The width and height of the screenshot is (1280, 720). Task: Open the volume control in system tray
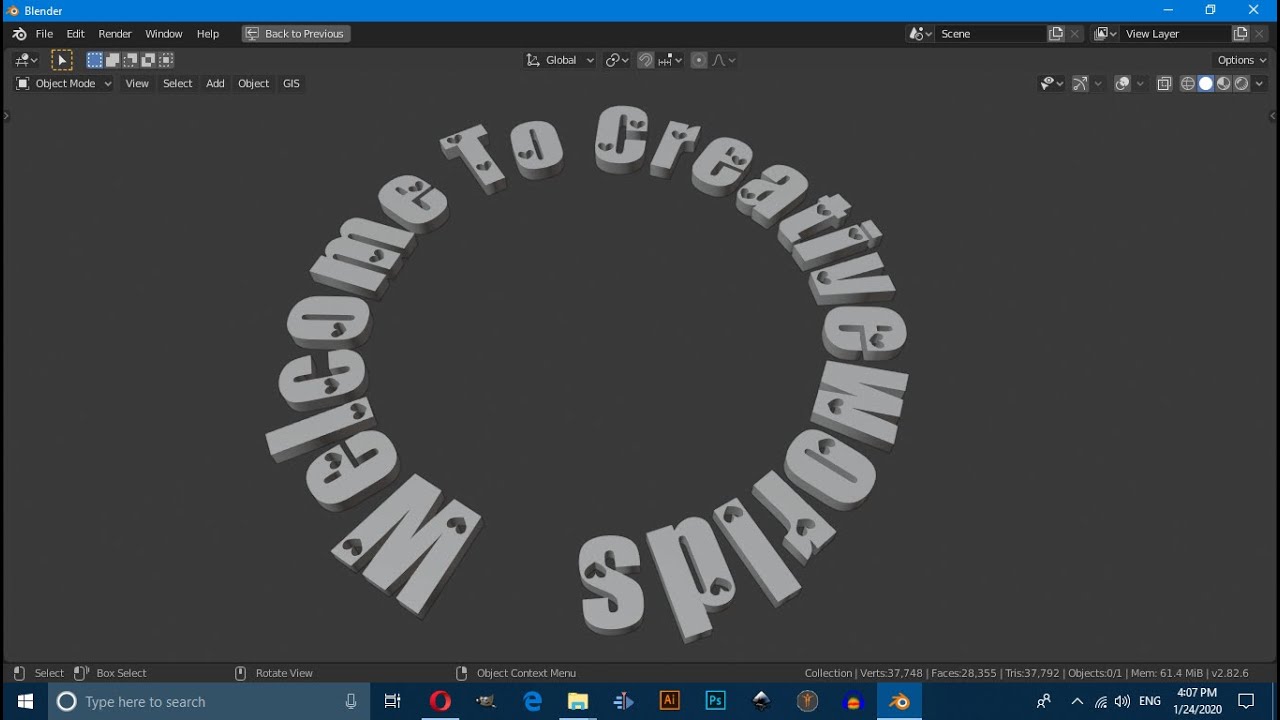pyautogui.click(x=1122, y=702)
